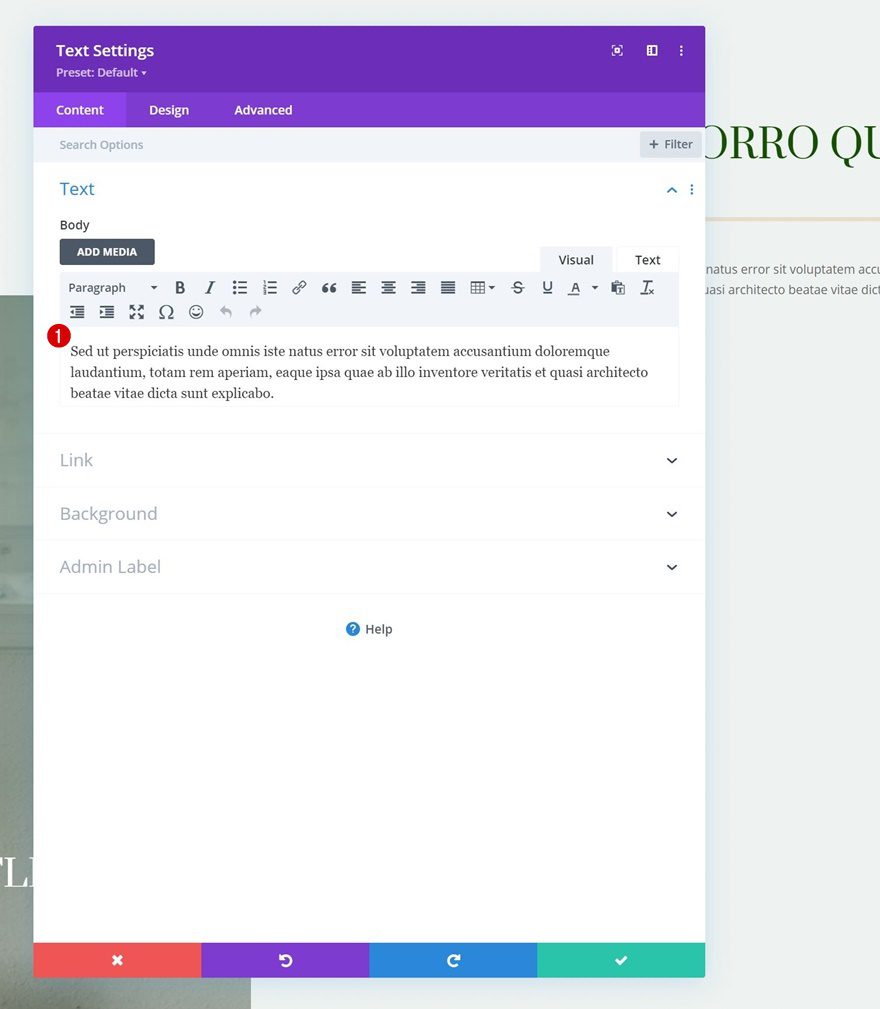880x1009 pixels.
Task: Apply italic formatting in the editor
Action: tap(210, 287)
